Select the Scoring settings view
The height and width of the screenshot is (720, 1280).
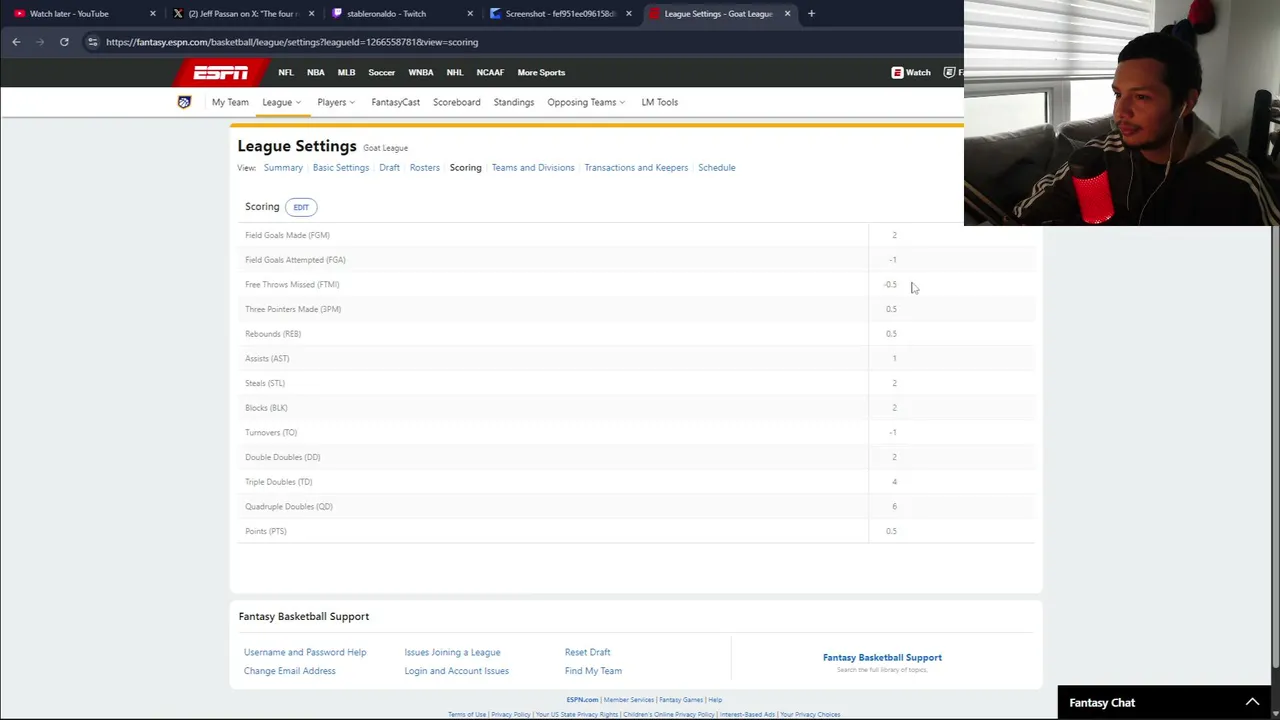[x=465, y=168]
